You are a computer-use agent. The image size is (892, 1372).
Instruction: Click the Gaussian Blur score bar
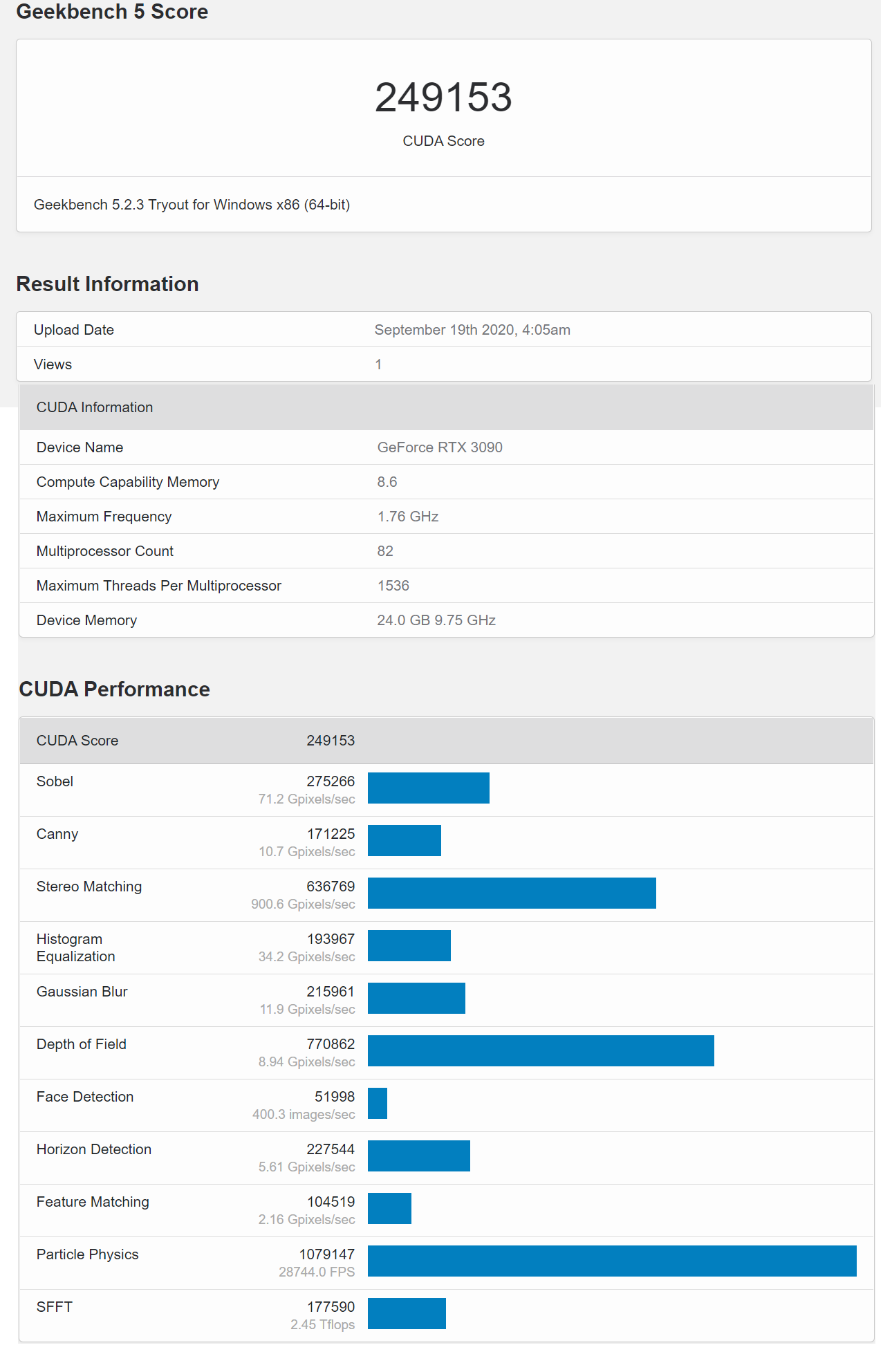pos(416,999)
